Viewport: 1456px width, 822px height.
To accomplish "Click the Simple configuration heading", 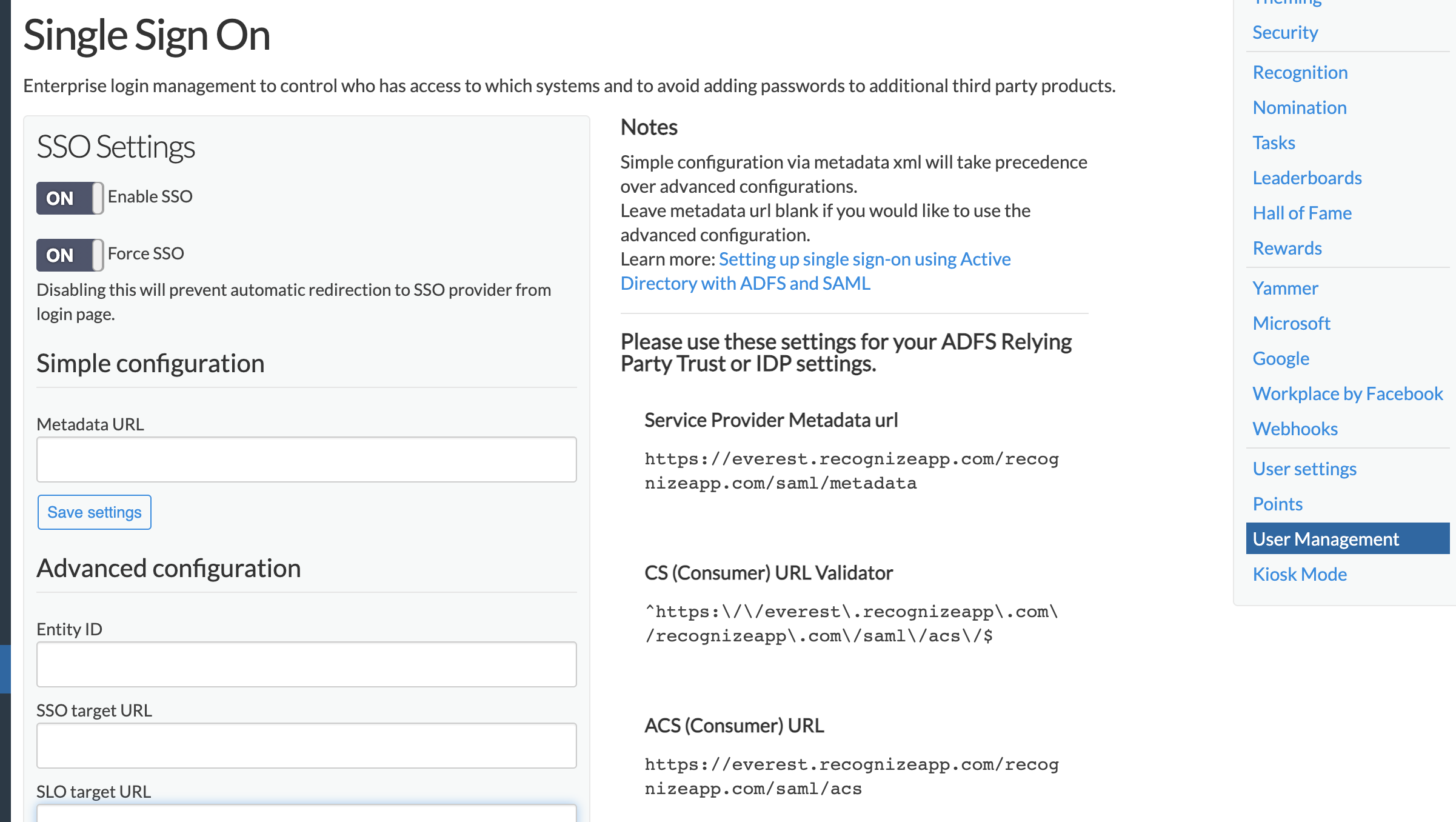I will (150, 363).
